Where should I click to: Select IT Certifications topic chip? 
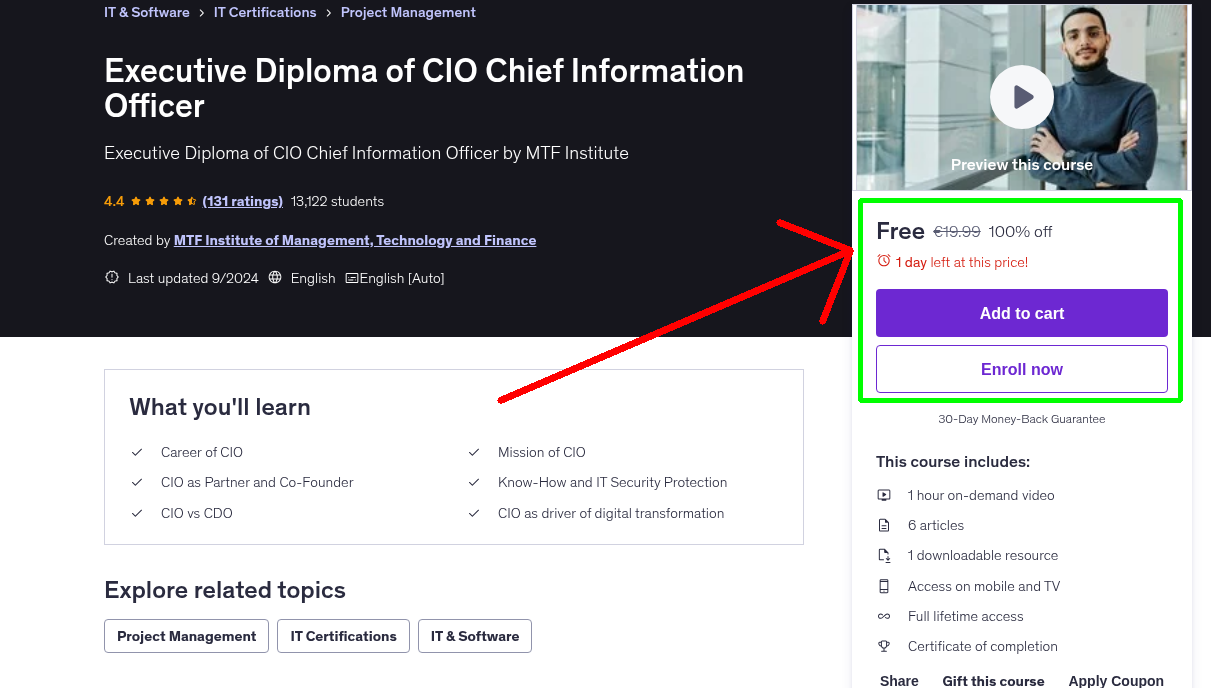point(344,636)
